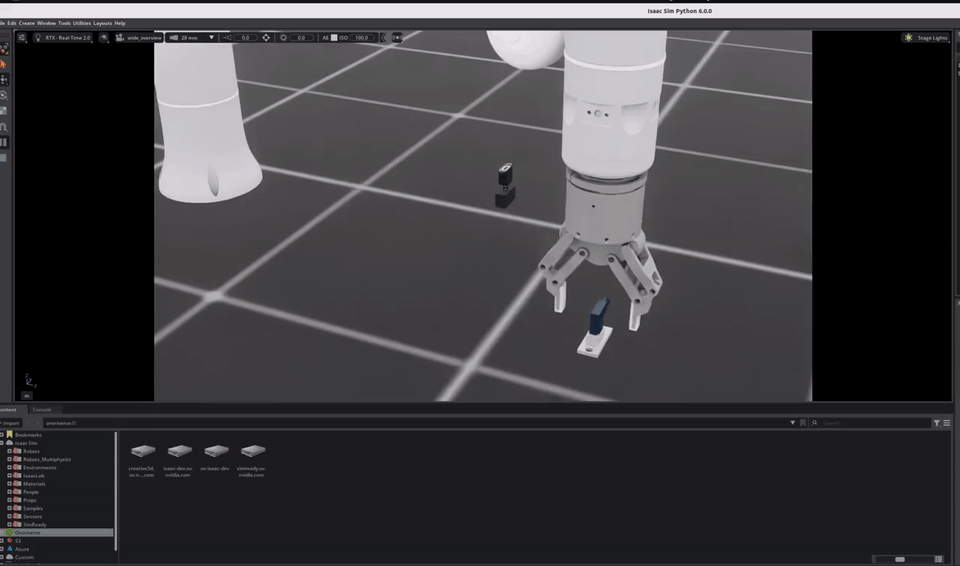Click the streaming broadcast icon in viewport toolbar
Screen dimensions: 960x566
click(x=397, y=37)
